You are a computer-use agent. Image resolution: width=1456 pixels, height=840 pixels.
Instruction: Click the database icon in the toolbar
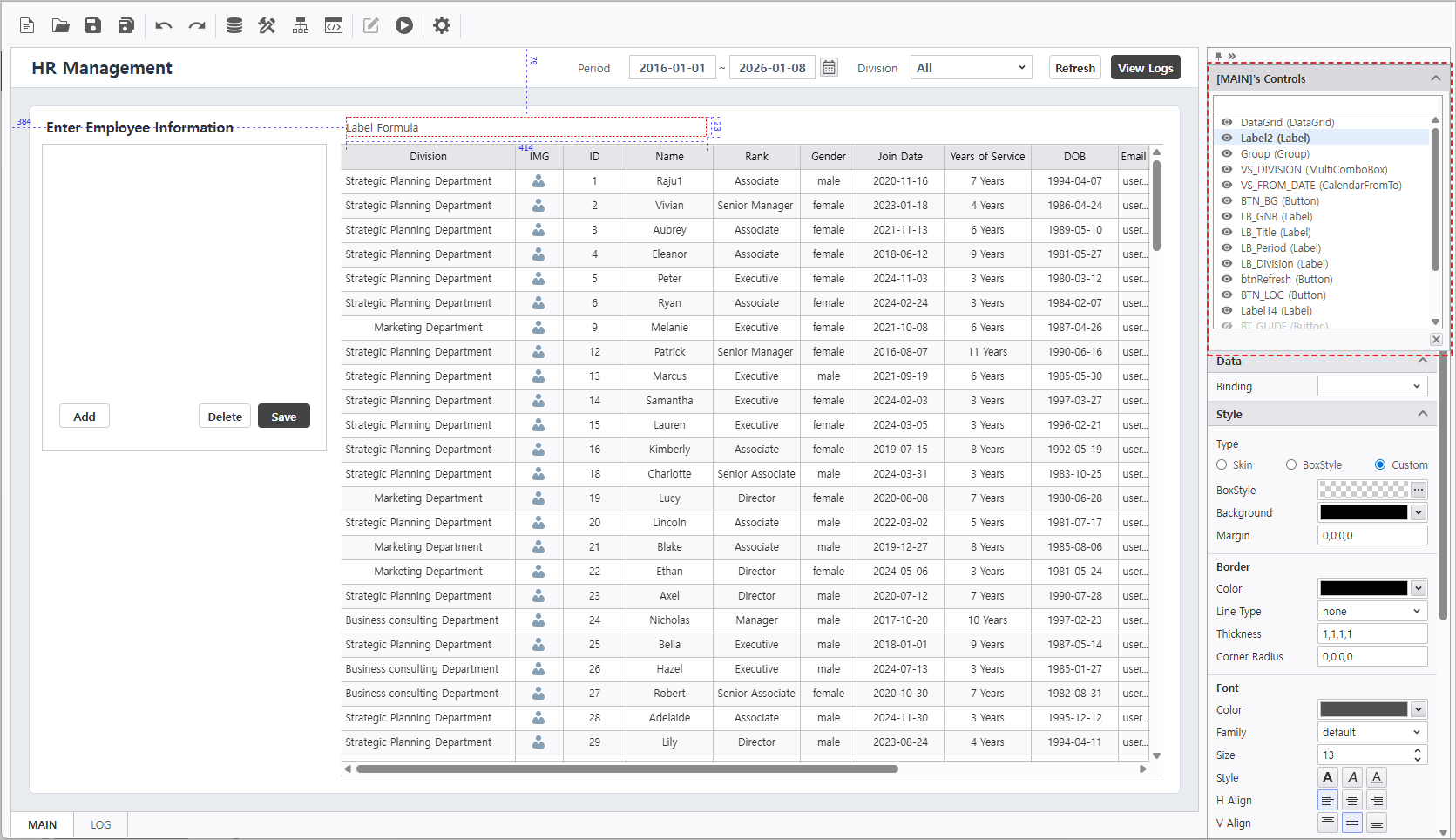pos(234,25)
